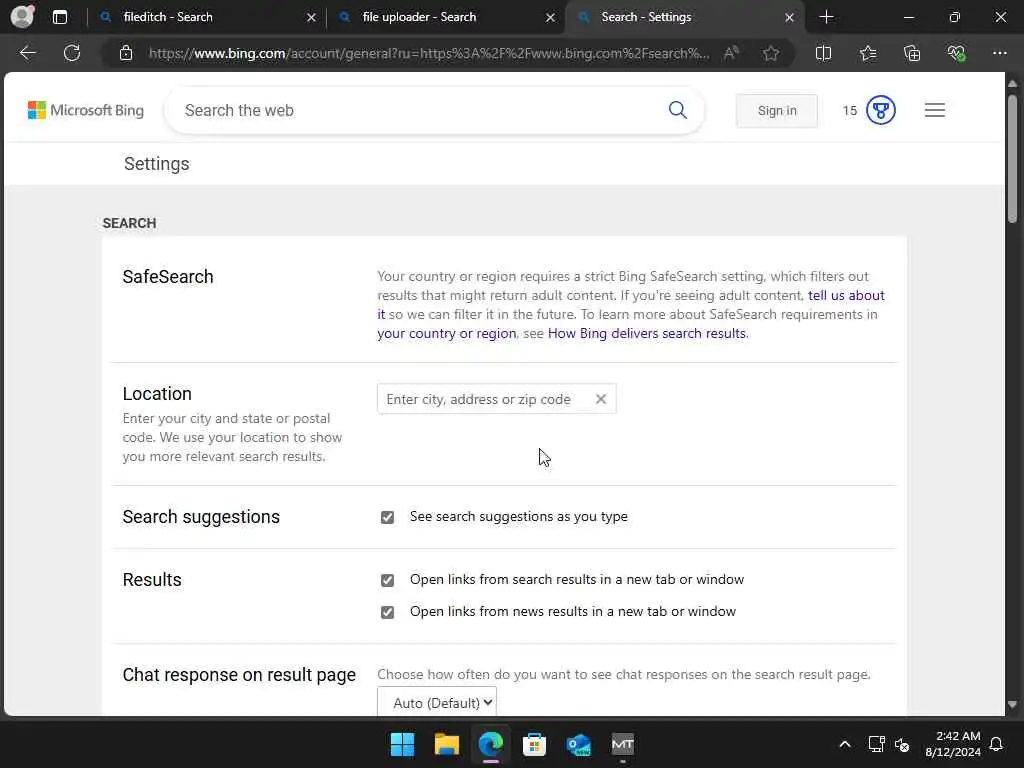
Task: Click the muted volume tray icon
Action: click(902, 744)
